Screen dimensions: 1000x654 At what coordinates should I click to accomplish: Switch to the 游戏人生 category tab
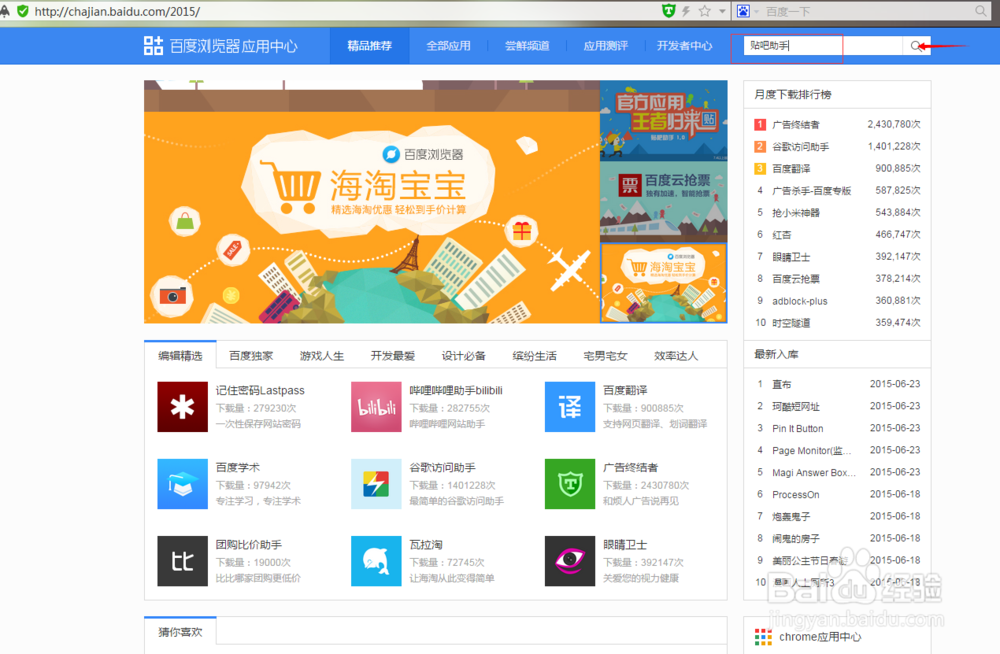[x=322, y=355]
